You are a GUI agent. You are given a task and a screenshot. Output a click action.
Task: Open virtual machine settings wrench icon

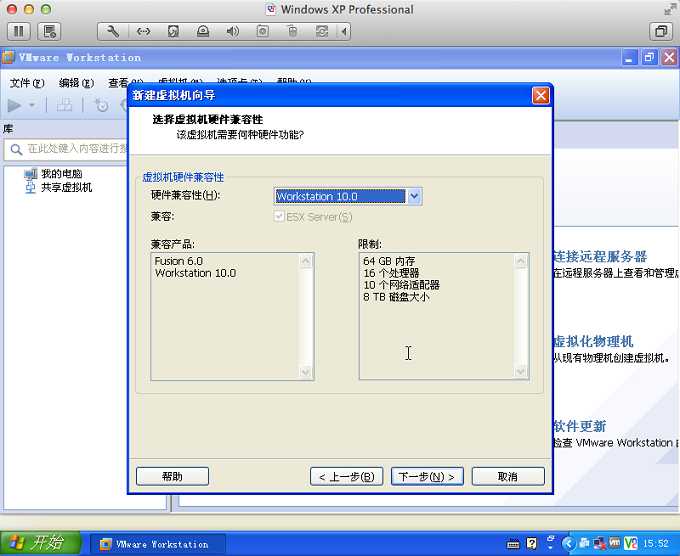(x=113, y=31)
